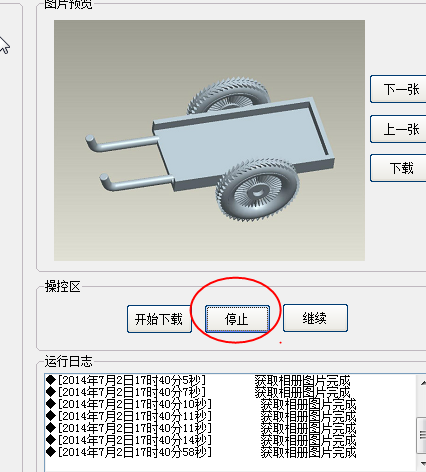The width and height of the screenshot is (426, 472).
Task: Click the 运行日志 group label
Action: point(68,361)
